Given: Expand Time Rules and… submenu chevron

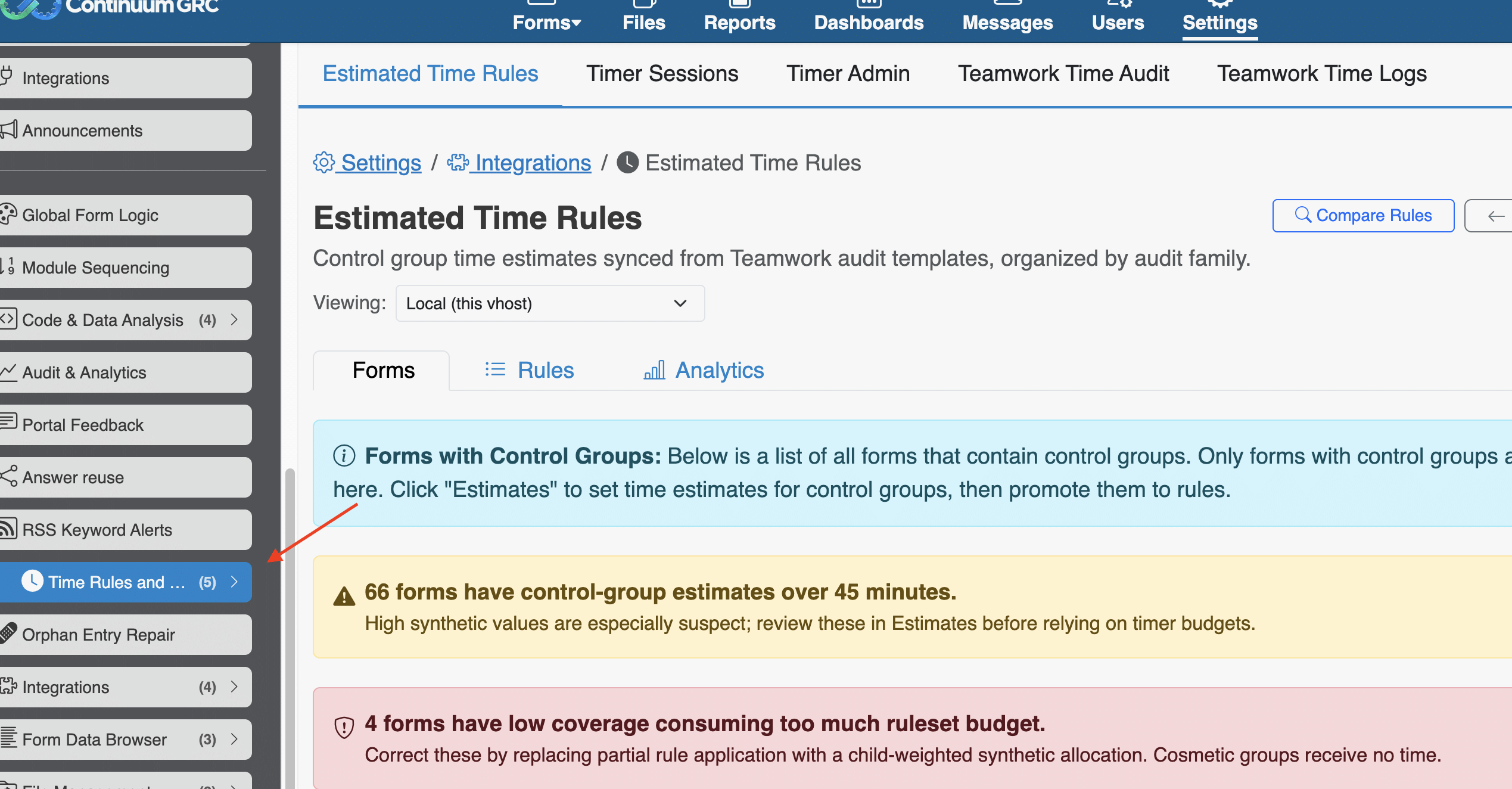Looking at the screenshot, I should pyautogui.click(x=235, y=582).
